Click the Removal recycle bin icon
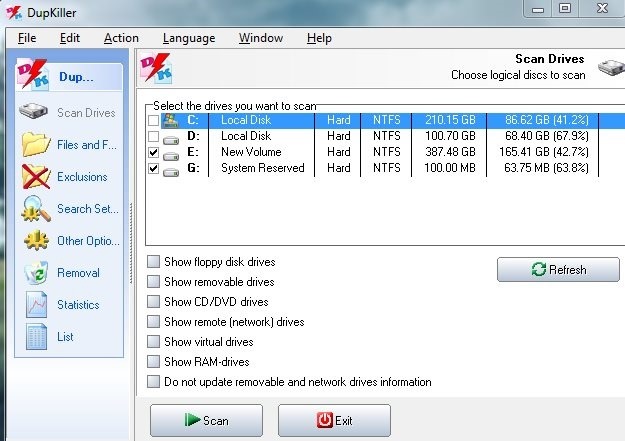The width and height of the screenshot is (625, 441). (x=36, y=272)
